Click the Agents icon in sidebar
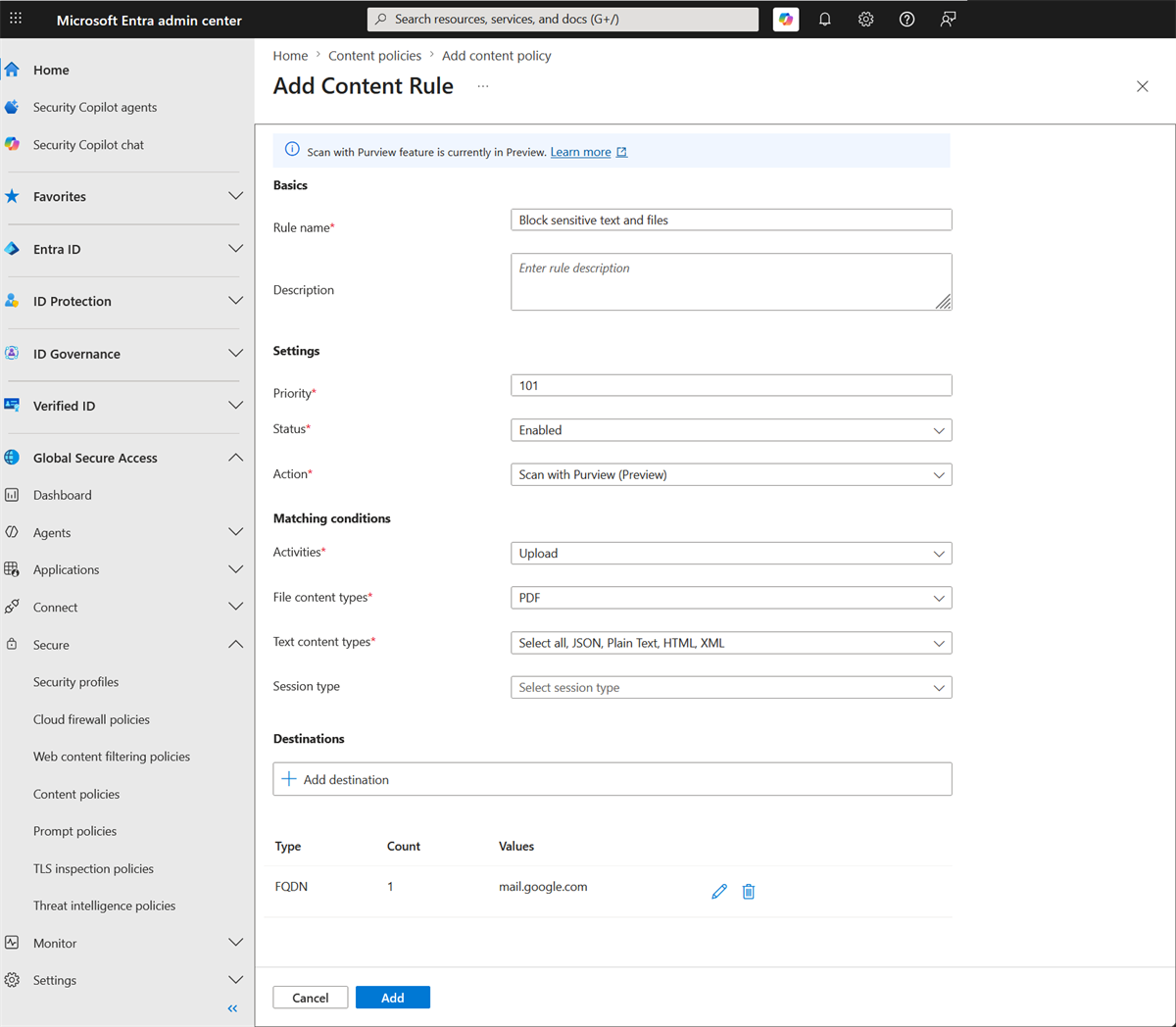This screenshot has width=1176, height=1027. tap(12, 532)
